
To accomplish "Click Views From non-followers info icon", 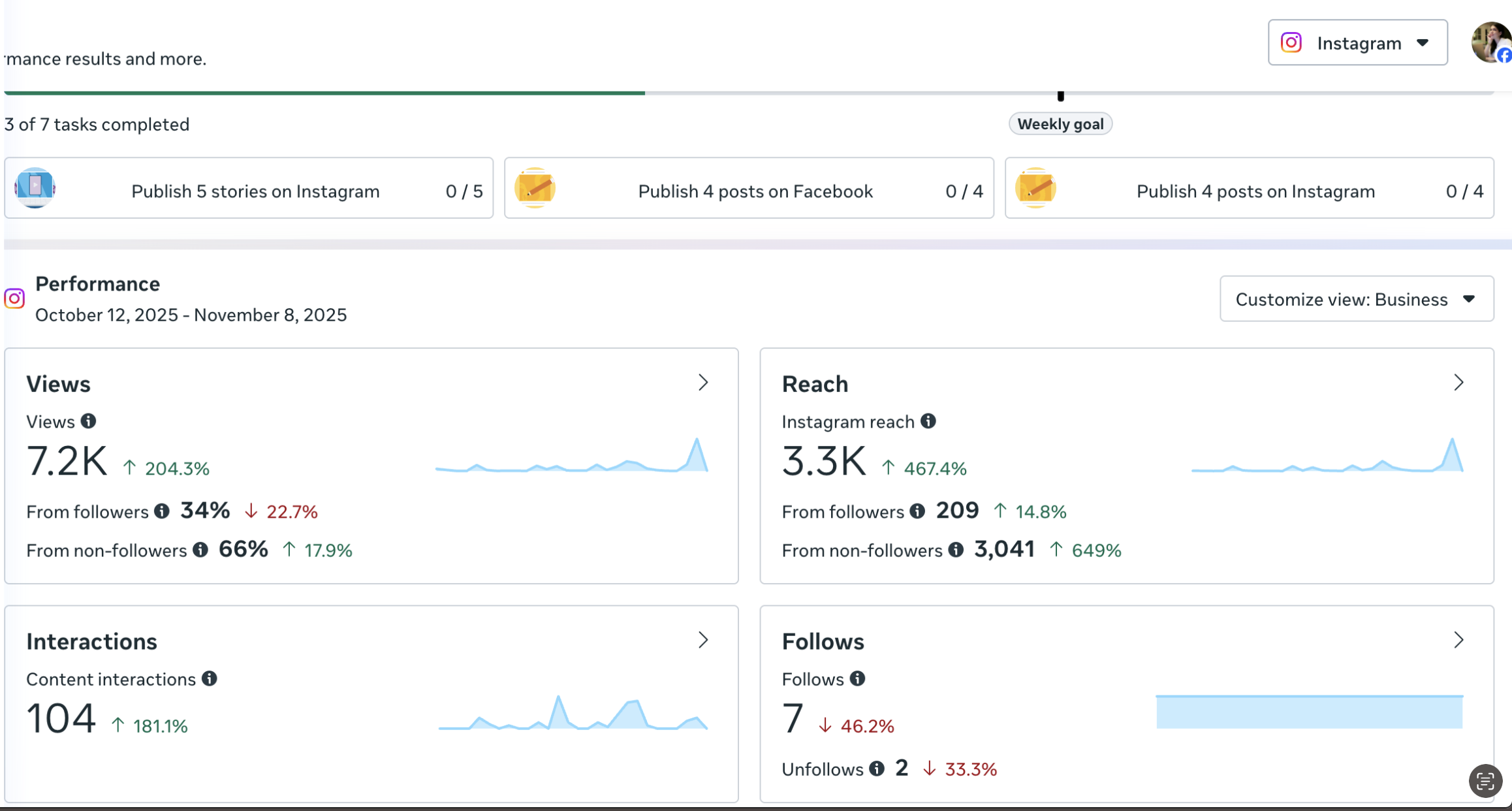I will tap(200, 550).
